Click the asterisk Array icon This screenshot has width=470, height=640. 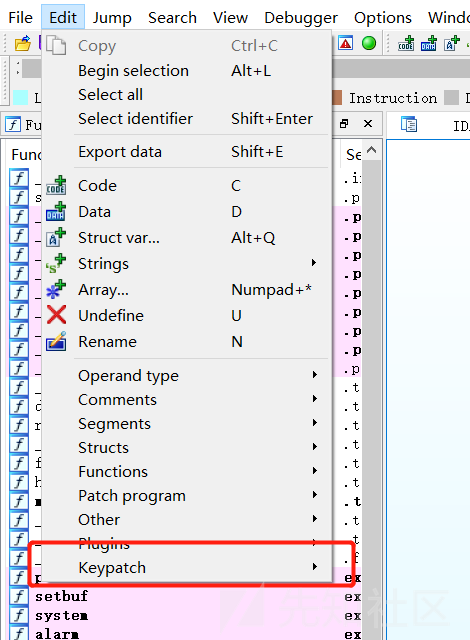[56, 289]
